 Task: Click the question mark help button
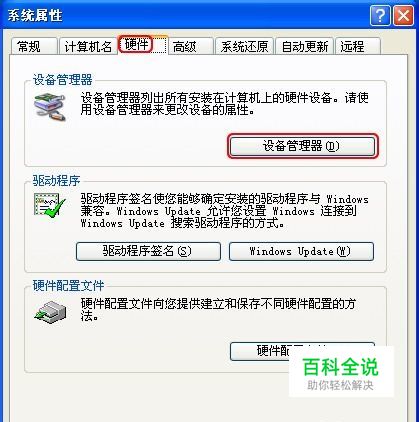tap(380, 15)
